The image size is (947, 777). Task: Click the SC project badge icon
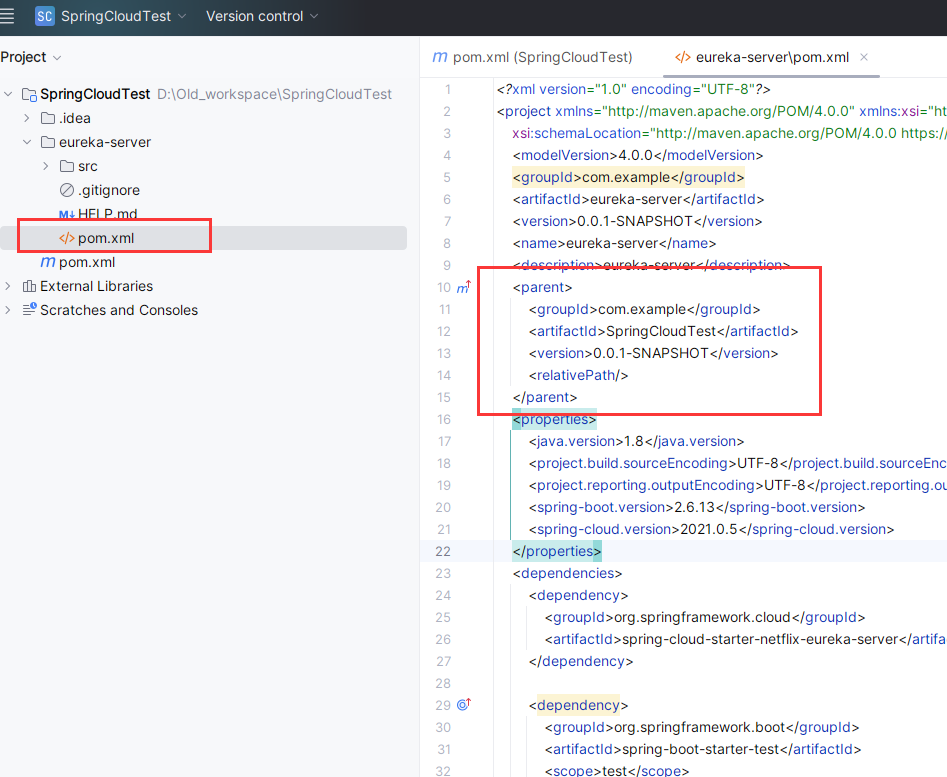click(x=44, y=16)
